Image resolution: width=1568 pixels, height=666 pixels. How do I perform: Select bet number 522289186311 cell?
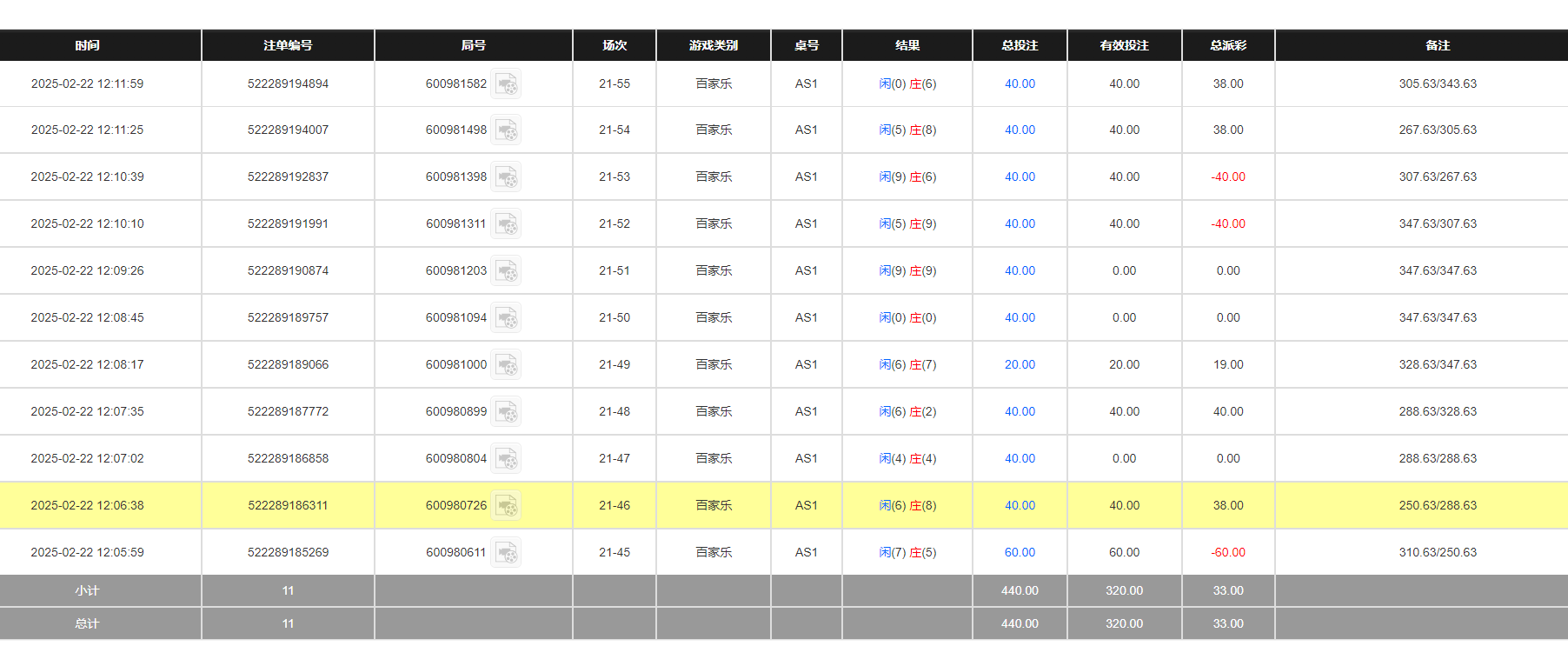click(x=288, y=506)
